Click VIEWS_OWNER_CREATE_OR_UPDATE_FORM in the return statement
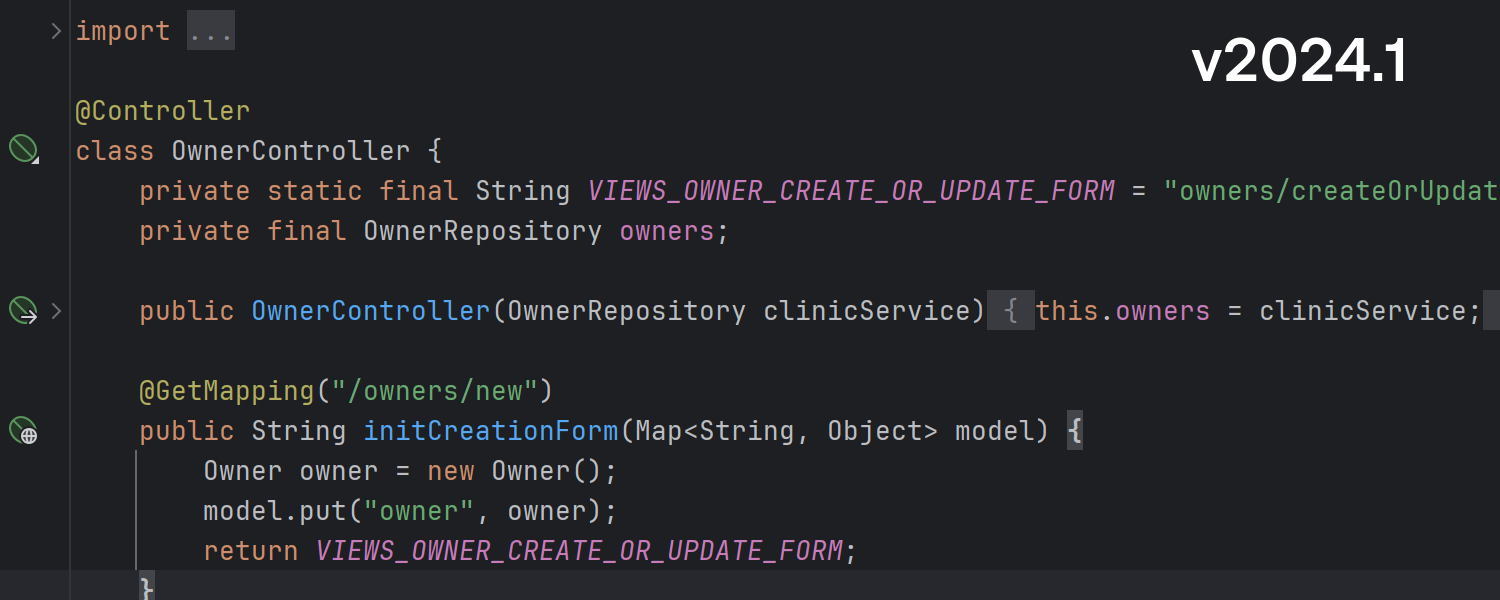1500x600 pixels. [x=579, y=551]
